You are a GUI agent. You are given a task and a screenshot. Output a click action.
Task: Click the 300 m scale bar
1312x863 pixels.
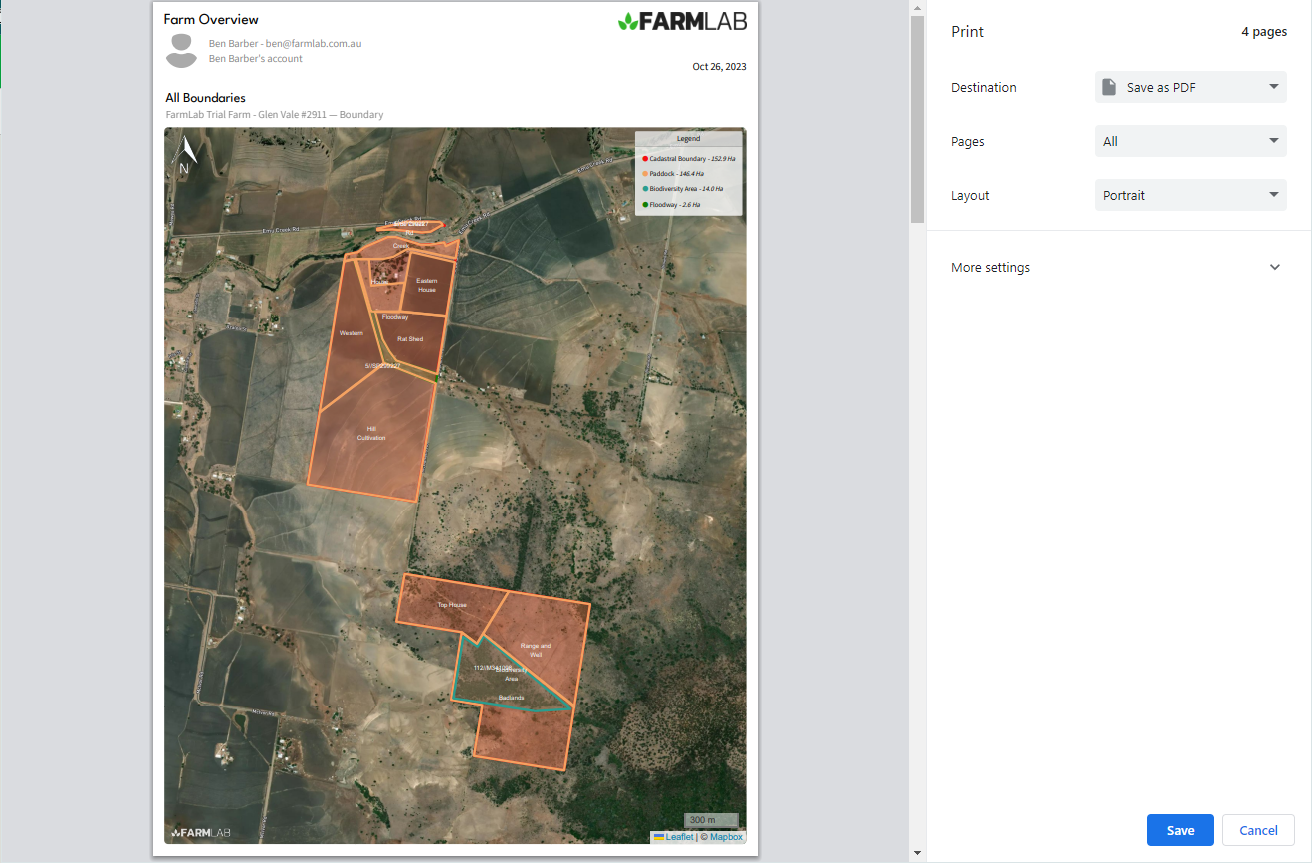click(x=710, y=820)
